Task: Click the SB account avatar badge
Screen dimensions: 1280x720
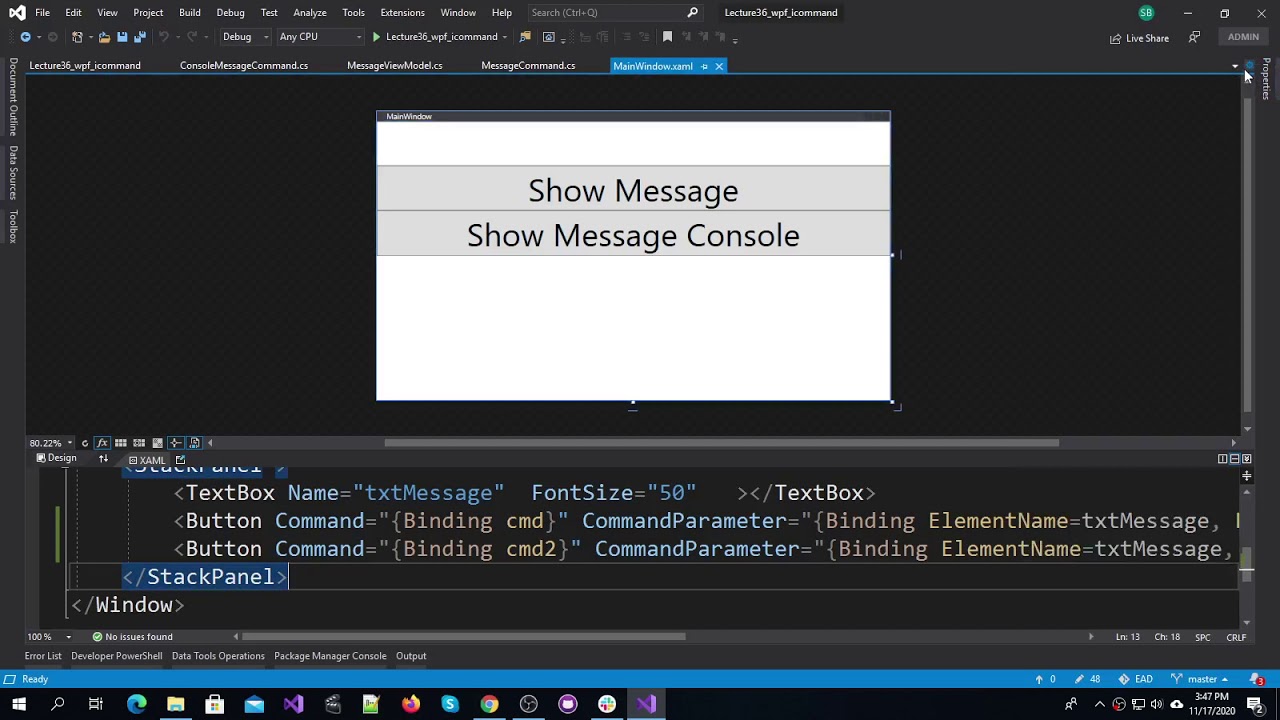Action: click(x=1146, y=13)
